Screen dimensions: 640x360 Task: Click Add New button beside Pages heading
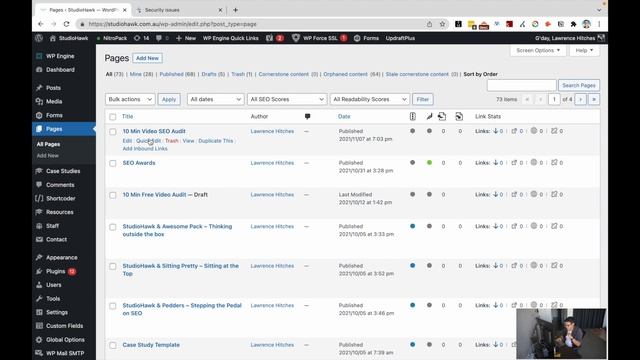tap(147, 58)
